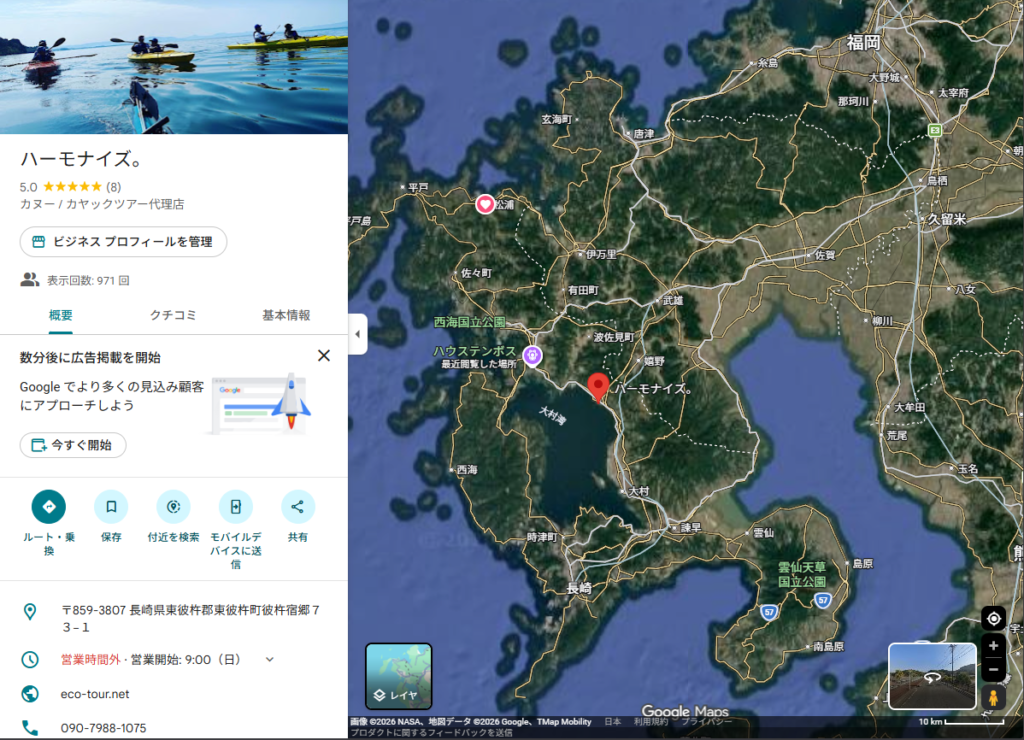
Task: Zoom in with the plus button
Action: (x=993, y=646)
